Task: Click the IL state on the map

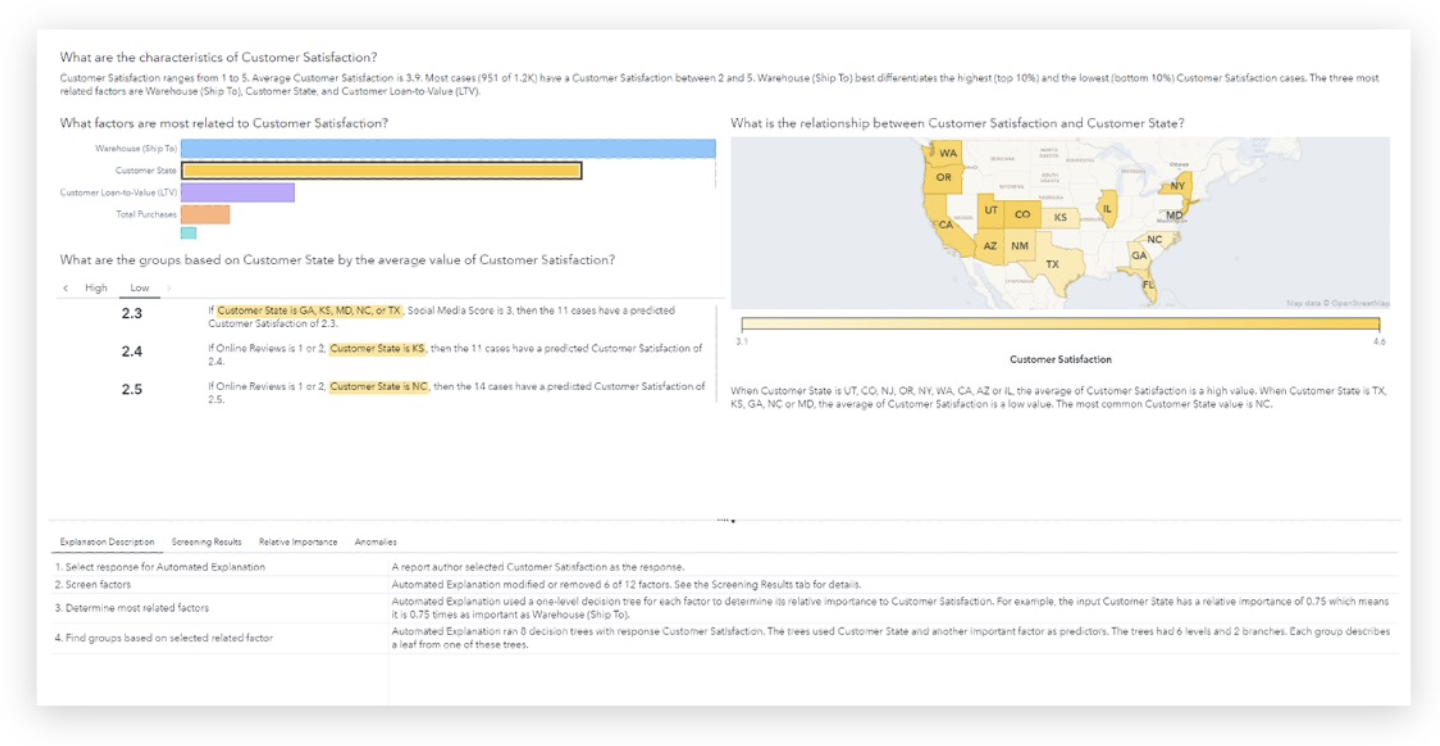Action: [1107, 208]
